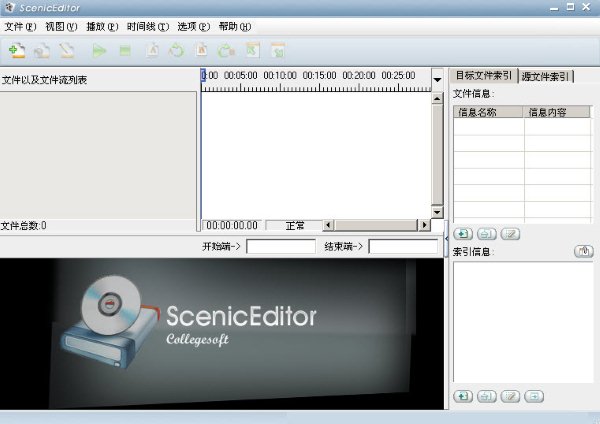Click the add file icon with green plus
Screen dimensions: 600x424
[17, 51]
